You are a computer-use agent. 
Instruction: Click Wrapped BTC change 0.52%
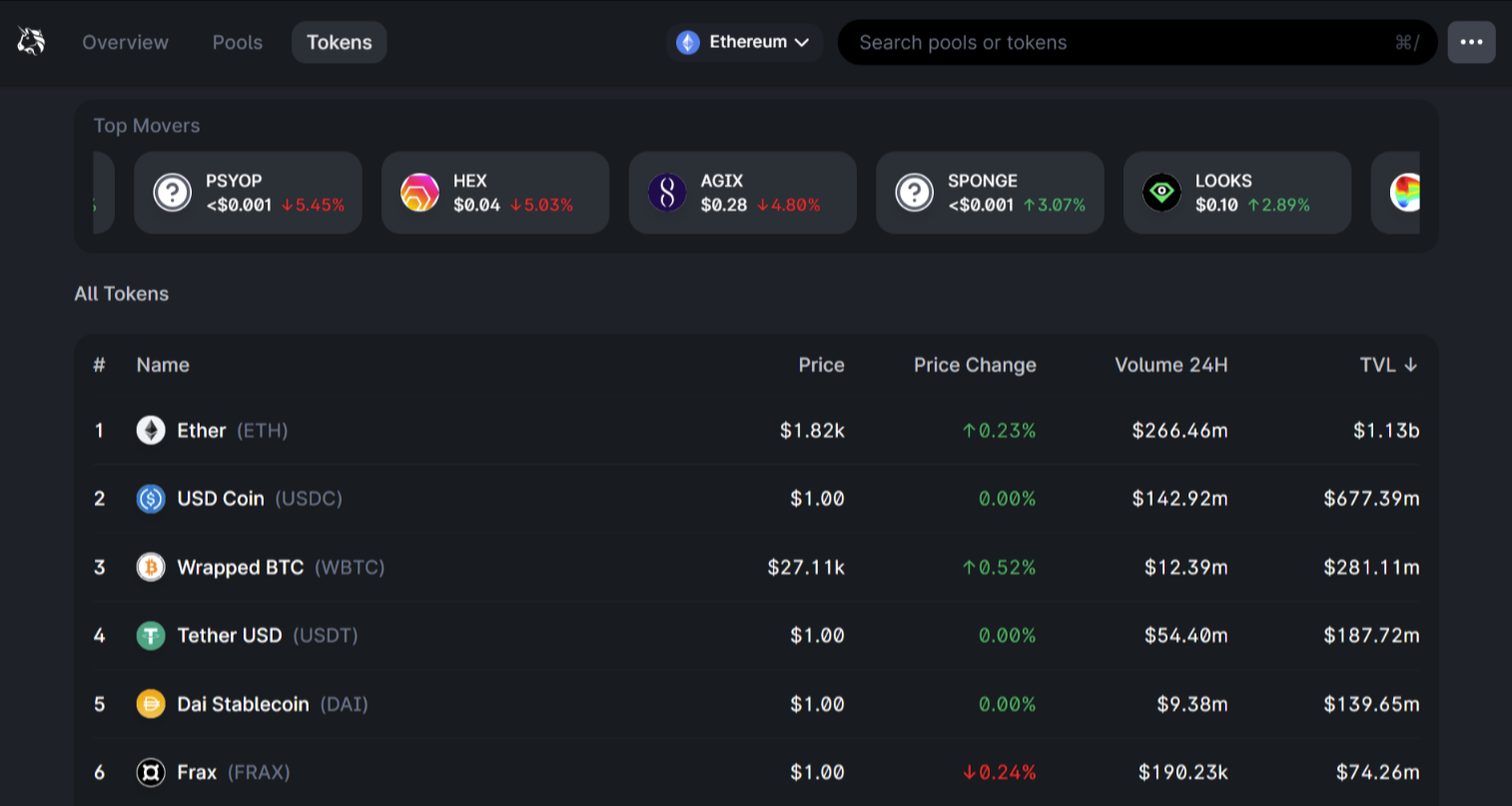click(999, 567)
